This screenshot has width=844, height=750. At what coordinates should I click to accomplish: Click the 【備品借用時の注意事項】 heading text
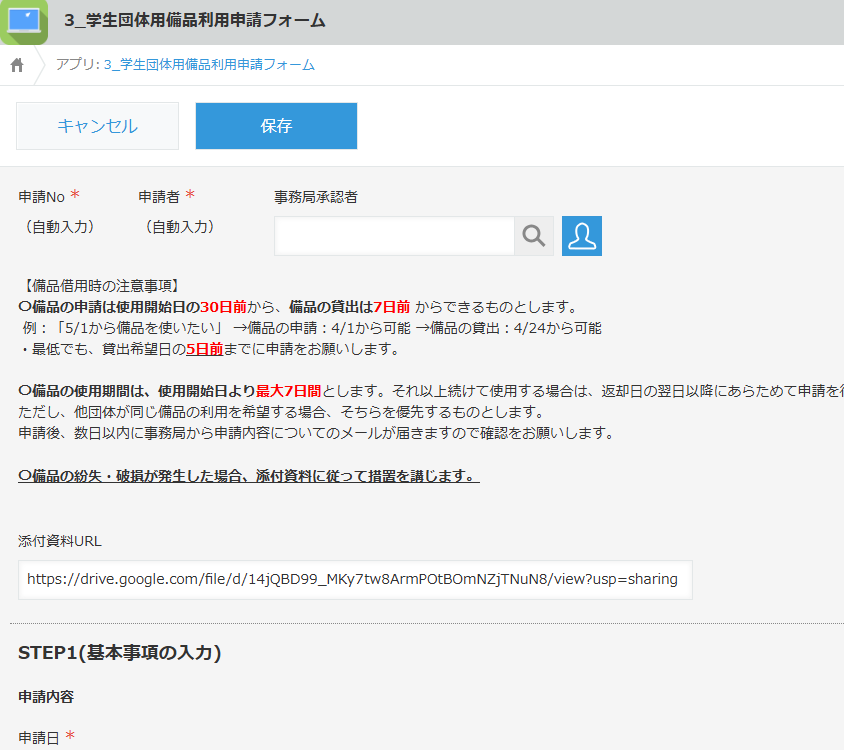pyautogui.click(x=100, y=286)
